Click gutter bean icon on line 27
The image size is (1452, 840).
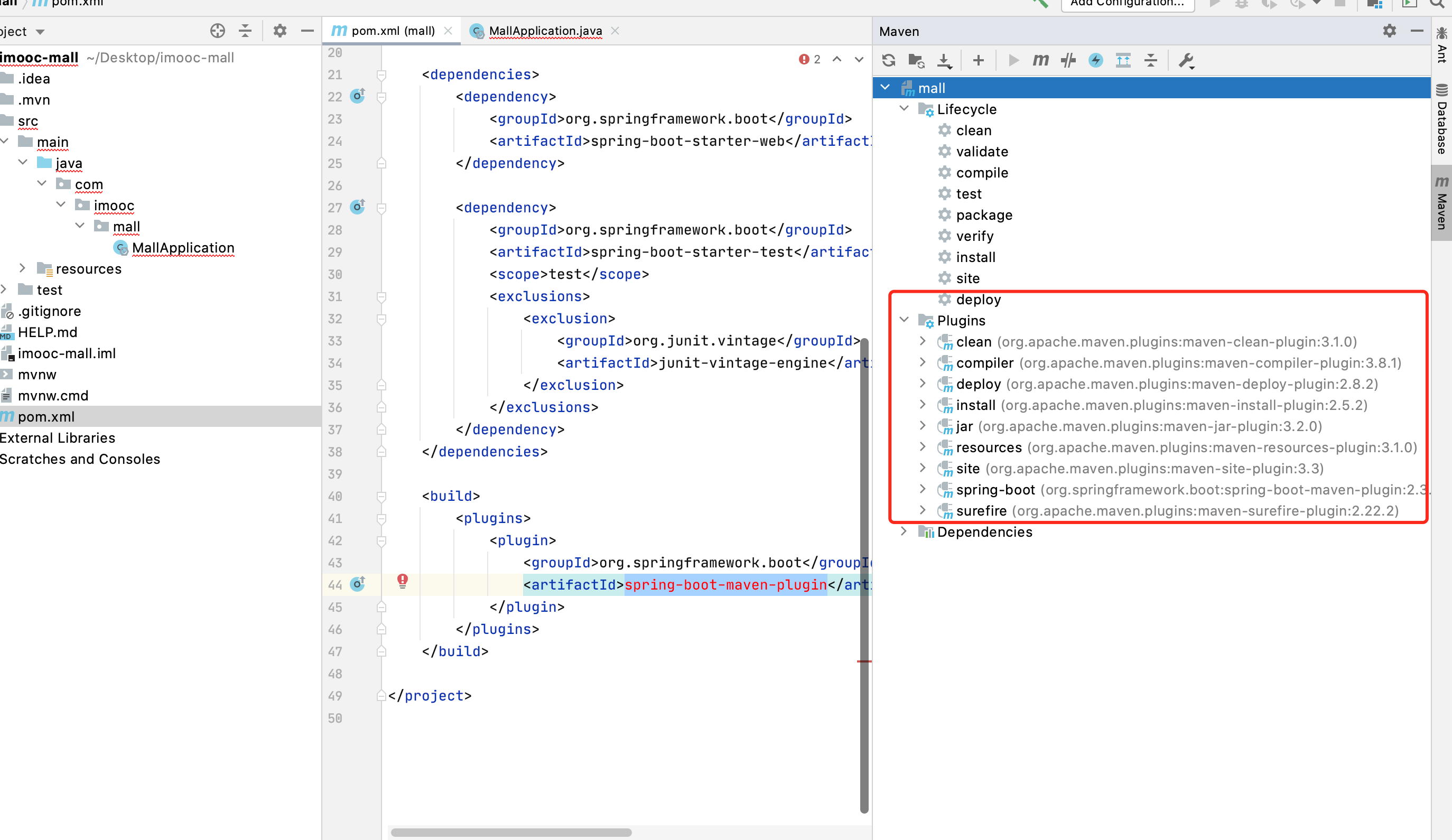tap(358, 207)
